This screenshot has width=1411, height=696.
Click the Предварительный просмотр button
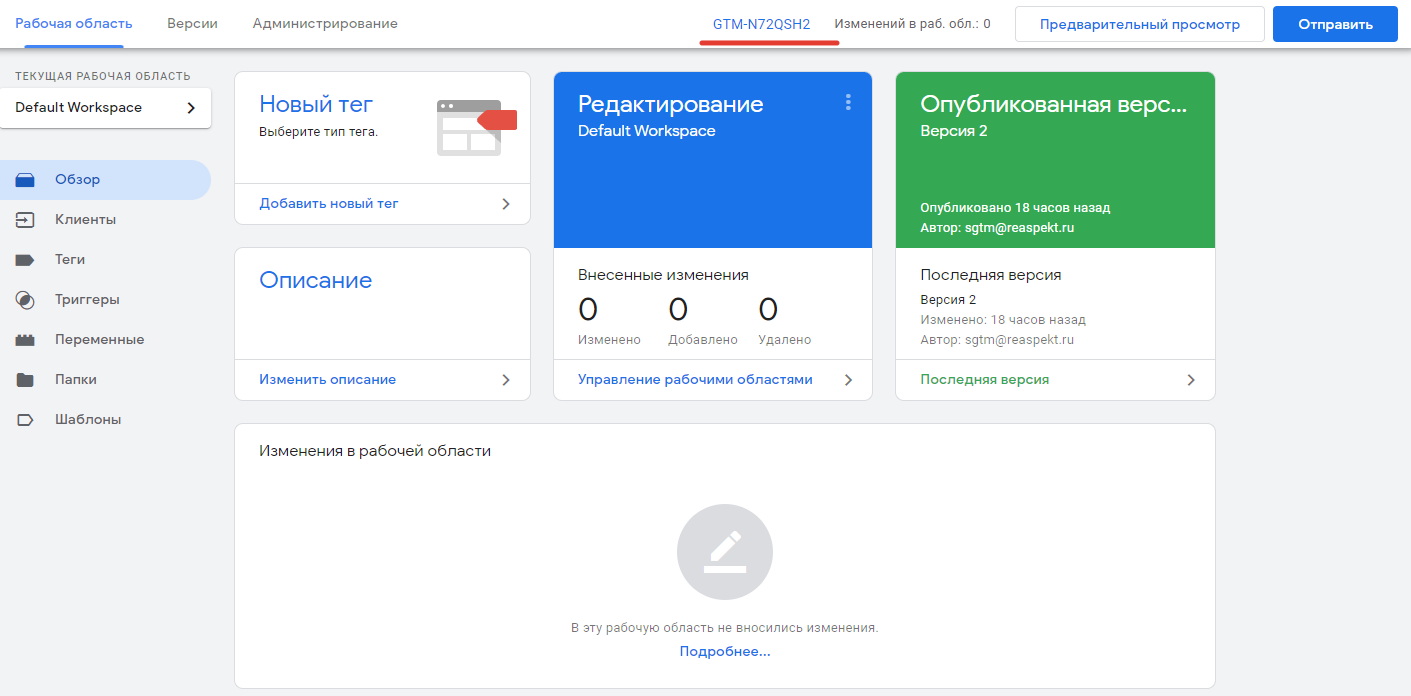pyautogui.click(x=1139, y=24)
